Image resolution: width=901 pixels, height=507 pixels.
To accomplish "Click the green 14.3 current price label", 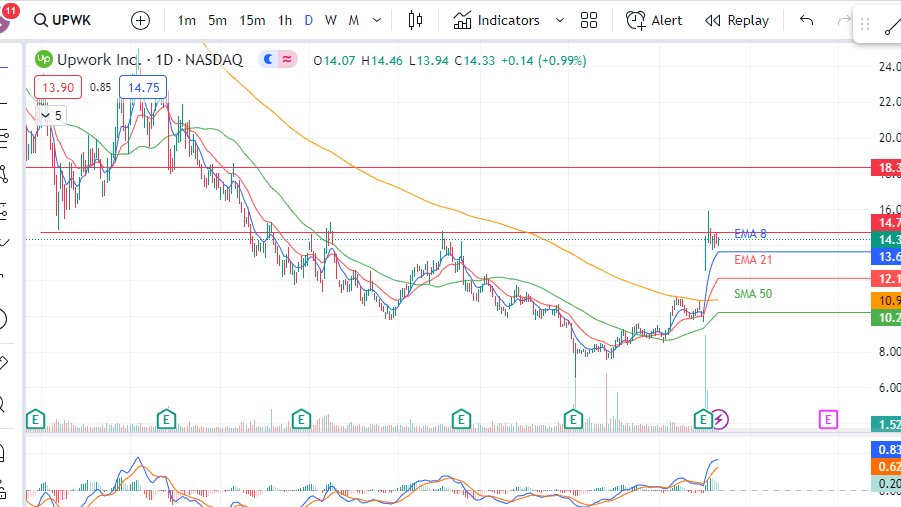I will (x=886, y=240).
